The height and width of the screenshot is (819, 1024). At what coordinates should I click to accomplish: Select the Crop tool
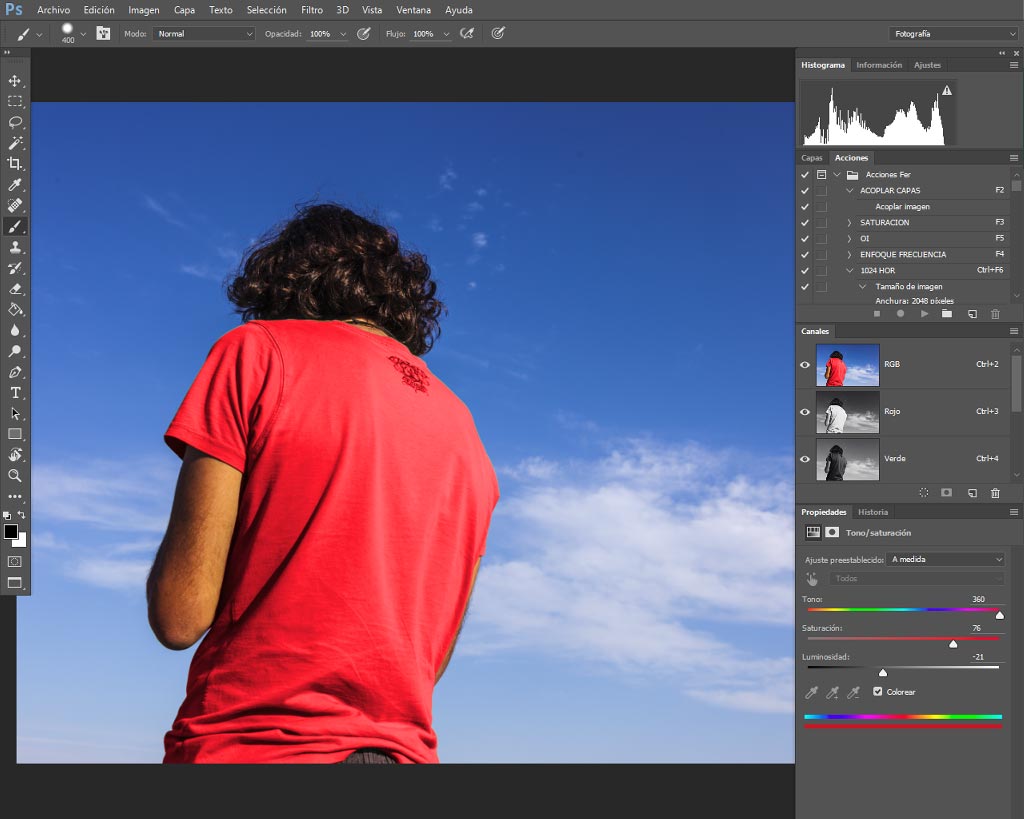click(14, 163)
